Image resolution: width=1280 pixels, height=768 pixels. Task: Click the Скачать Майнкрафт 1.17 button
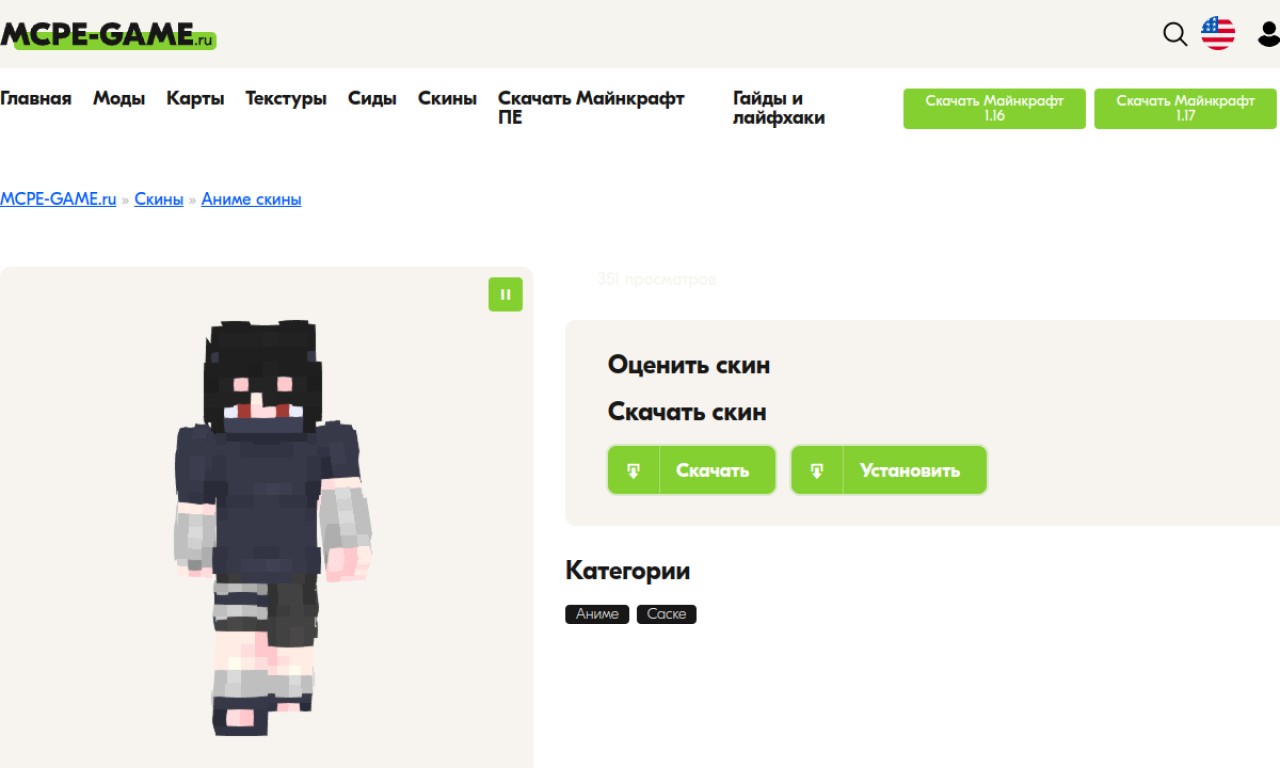tap(1185, 108)
